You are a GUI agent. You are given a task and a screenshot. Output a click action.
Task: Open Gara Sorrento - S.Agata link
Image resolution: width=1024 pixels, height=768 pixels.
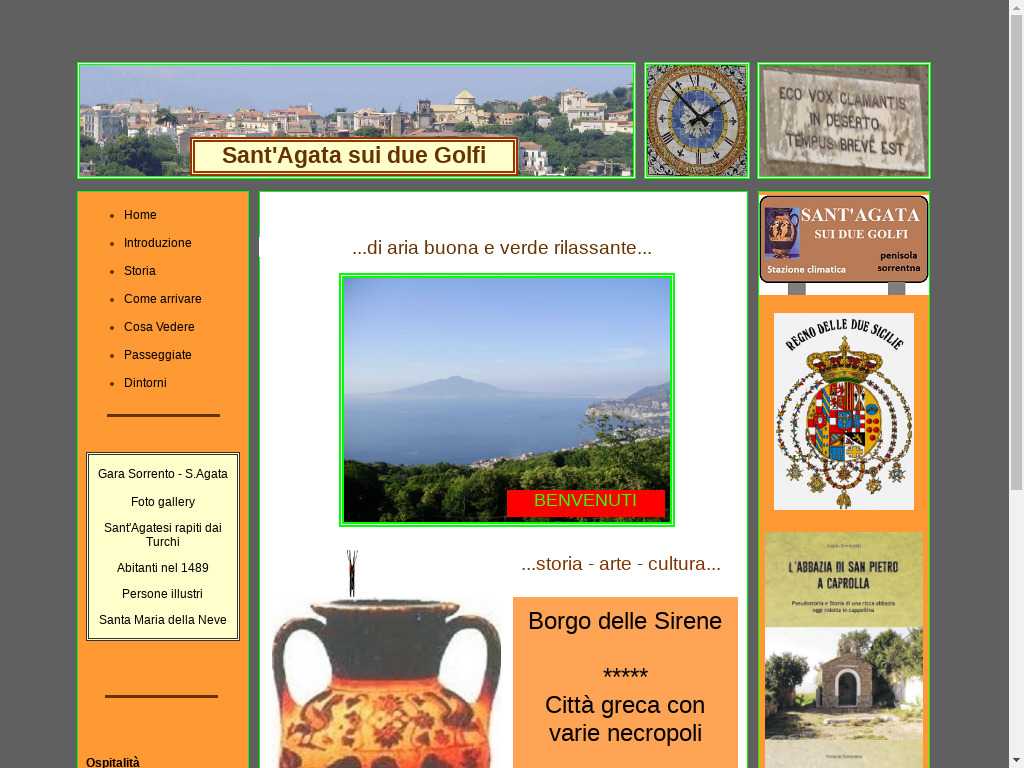[x=163, y=474]
